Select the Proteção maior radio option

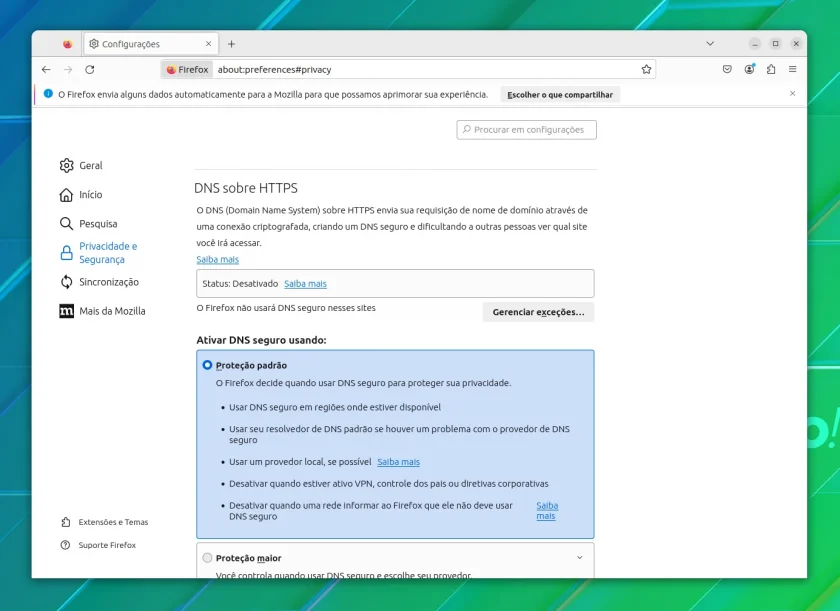tap(207, 558)
